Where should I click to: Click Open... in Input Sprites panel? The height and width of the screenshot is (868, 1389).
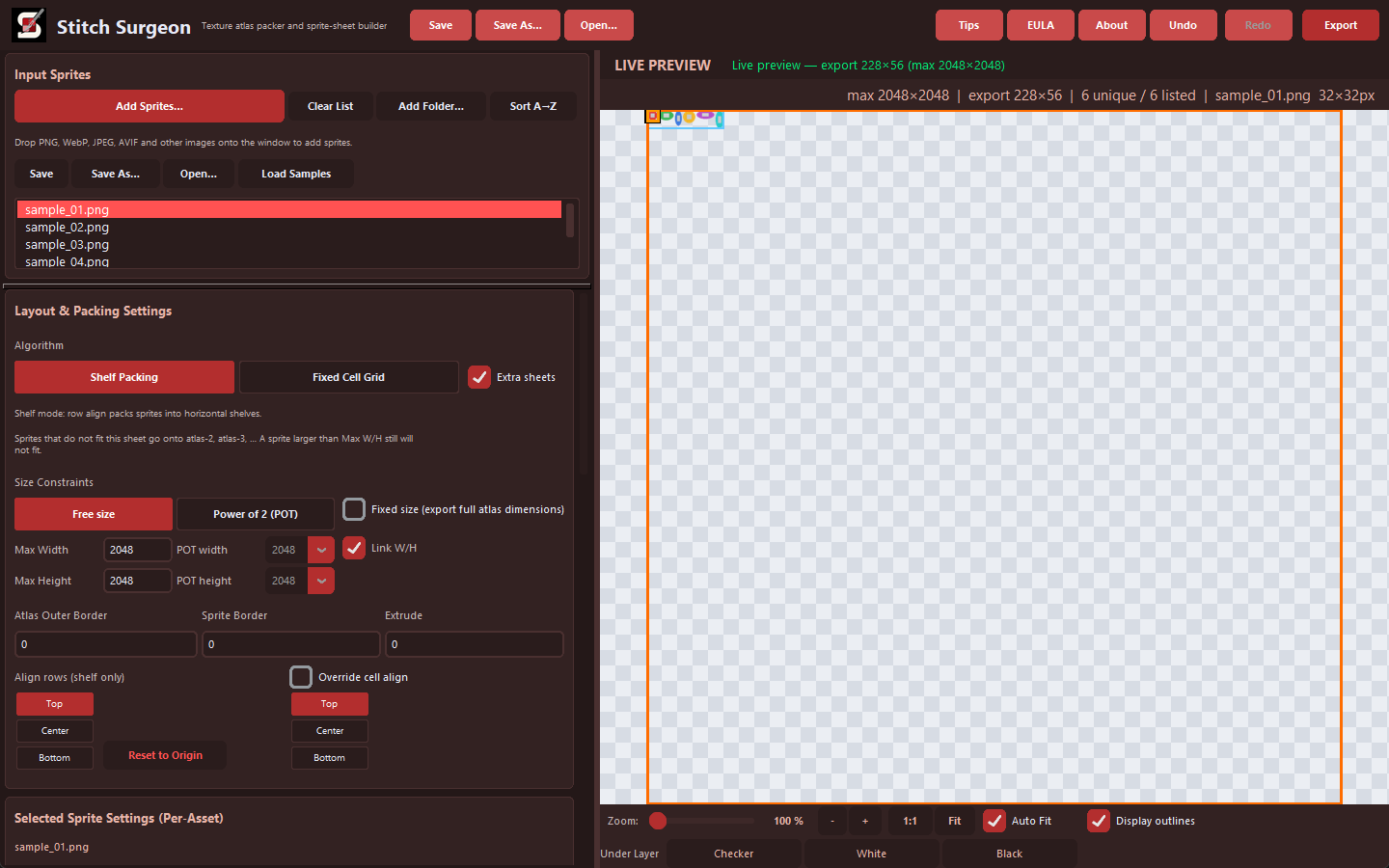tap(199, 174)
